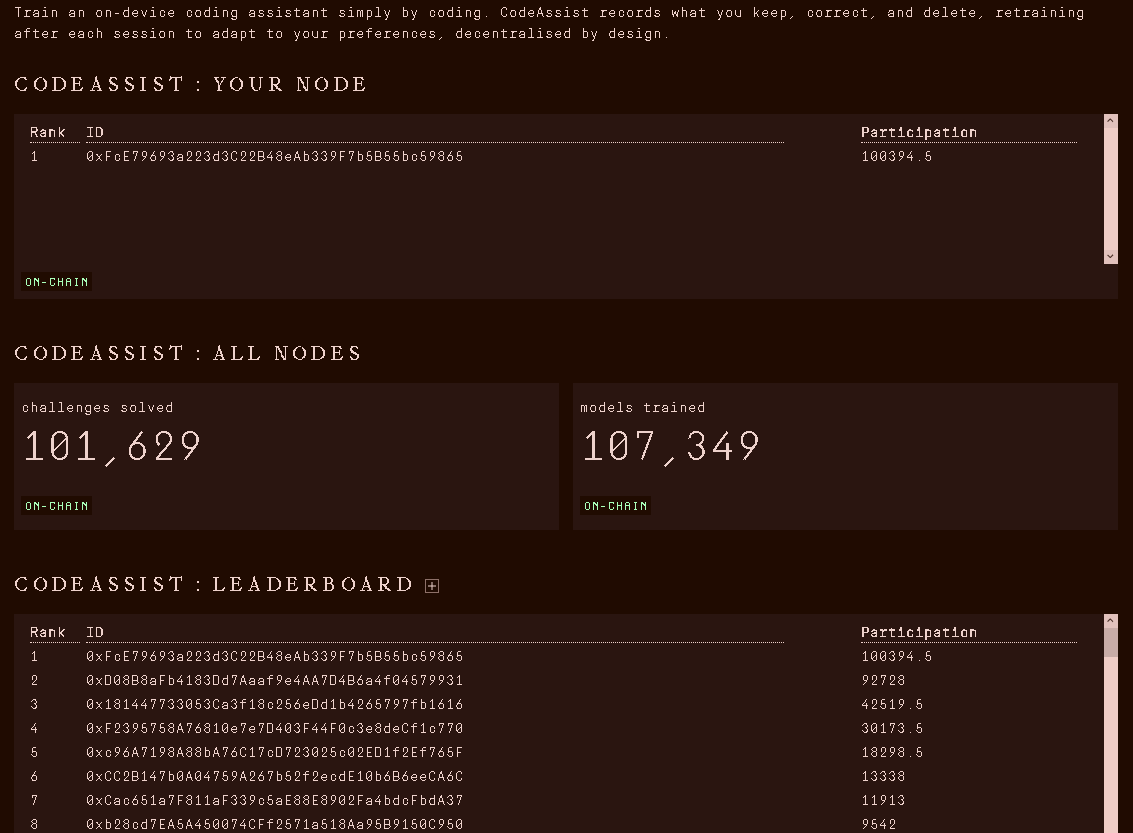Select leaderboard ID 0xc96A7198A88bA76C

coord(275,752)
